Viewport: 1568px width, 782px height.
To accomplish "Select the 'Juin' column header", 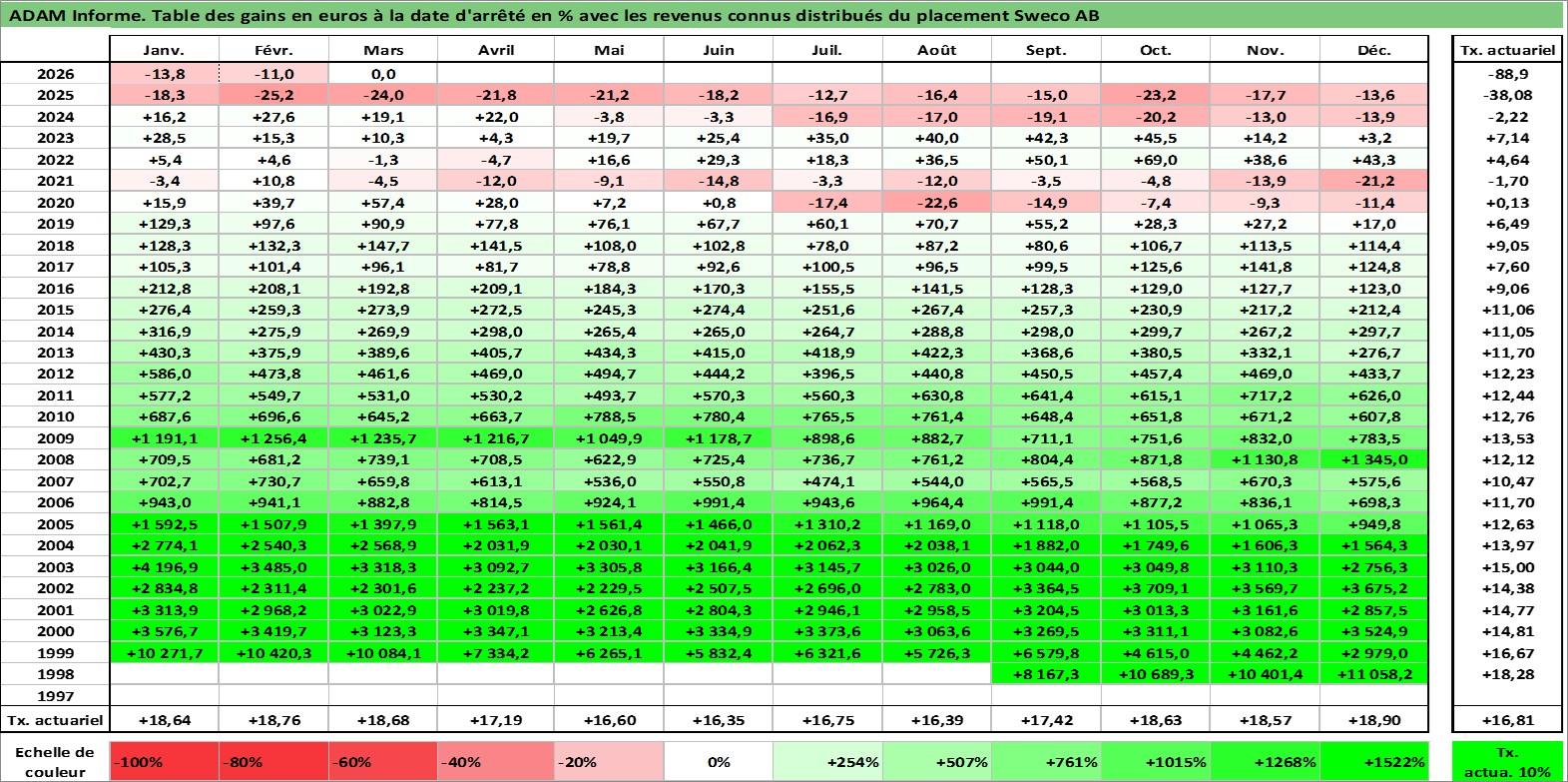I will (x=719, y=50).
